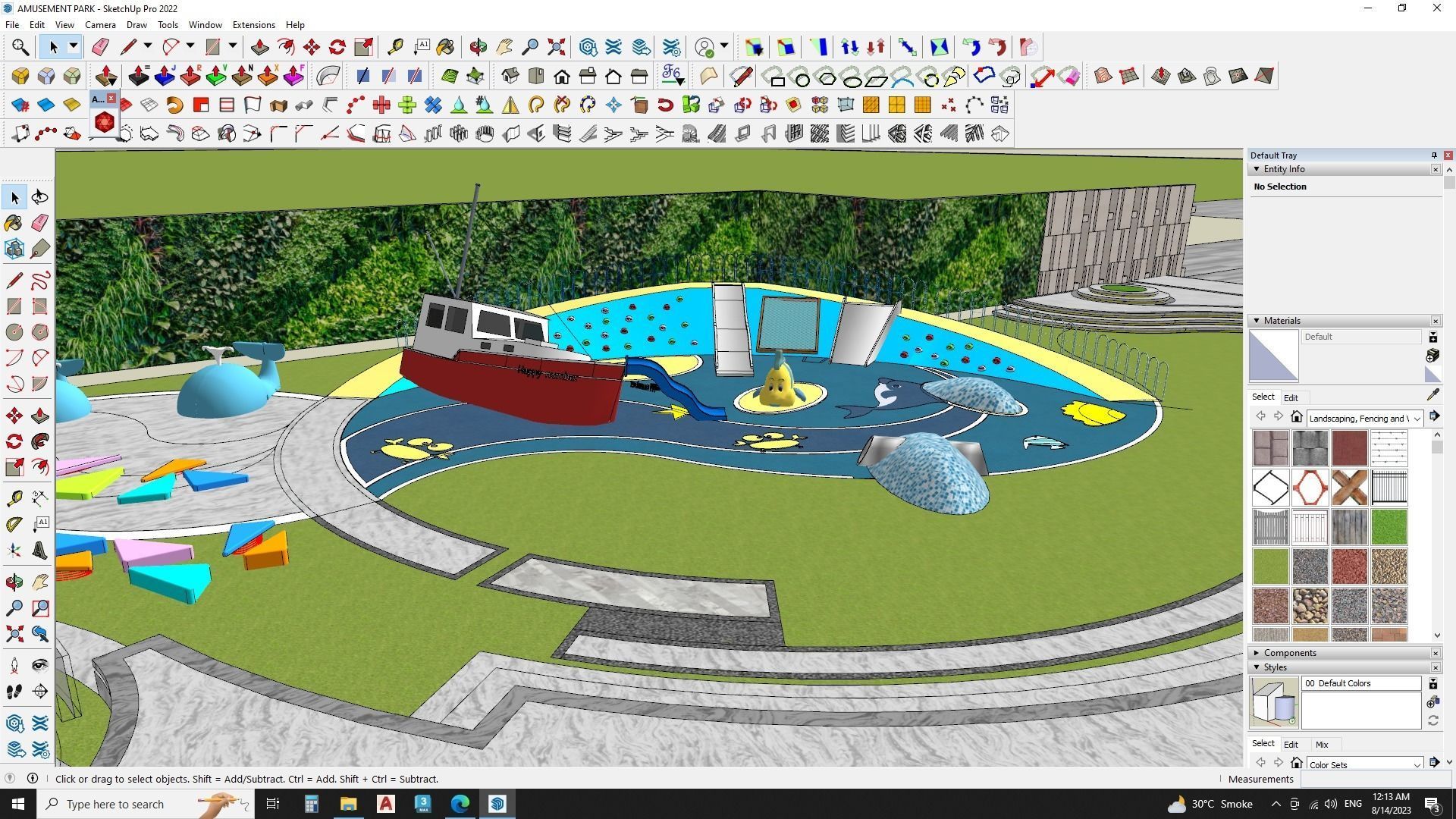1456x819 pixels.
Task: Select the Paint Bucket tool in top toolbar
Action: (445, 47)
